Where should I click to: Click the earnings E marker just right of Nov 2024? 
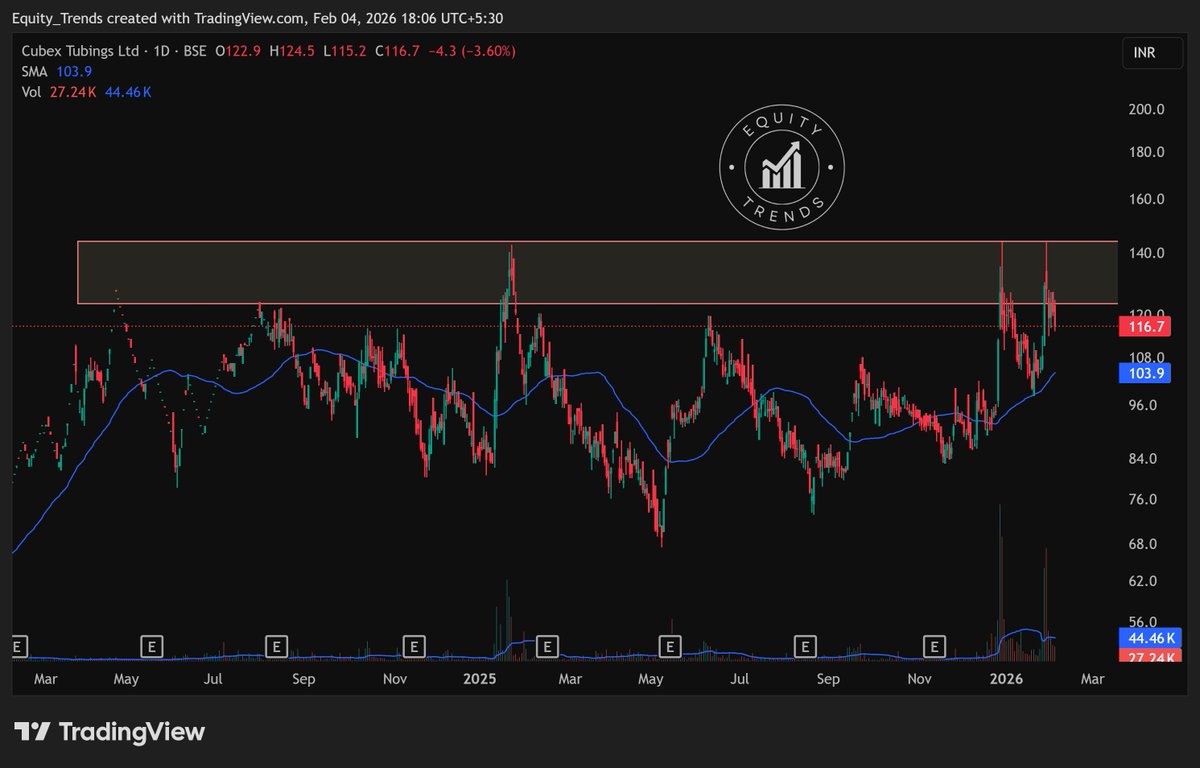click(x=412, y=646)
